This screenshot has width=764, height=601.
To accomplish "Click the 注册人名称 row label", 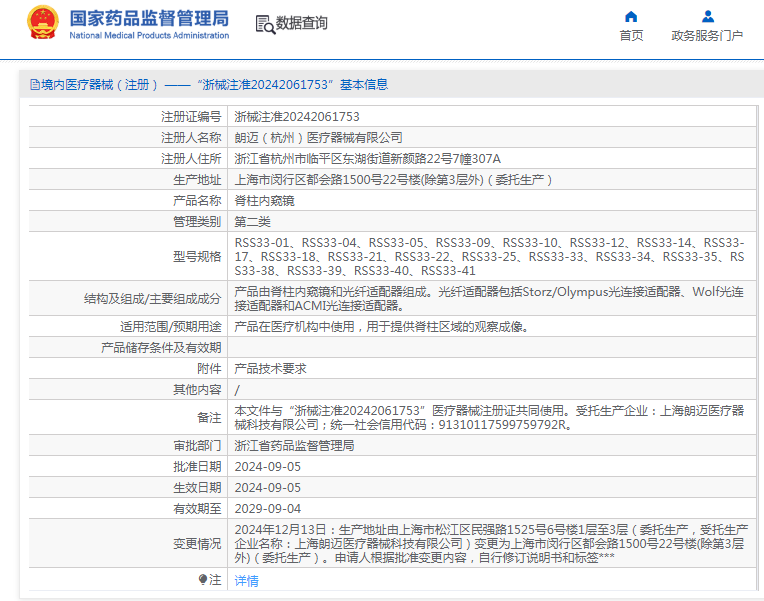I will point(191,138).
